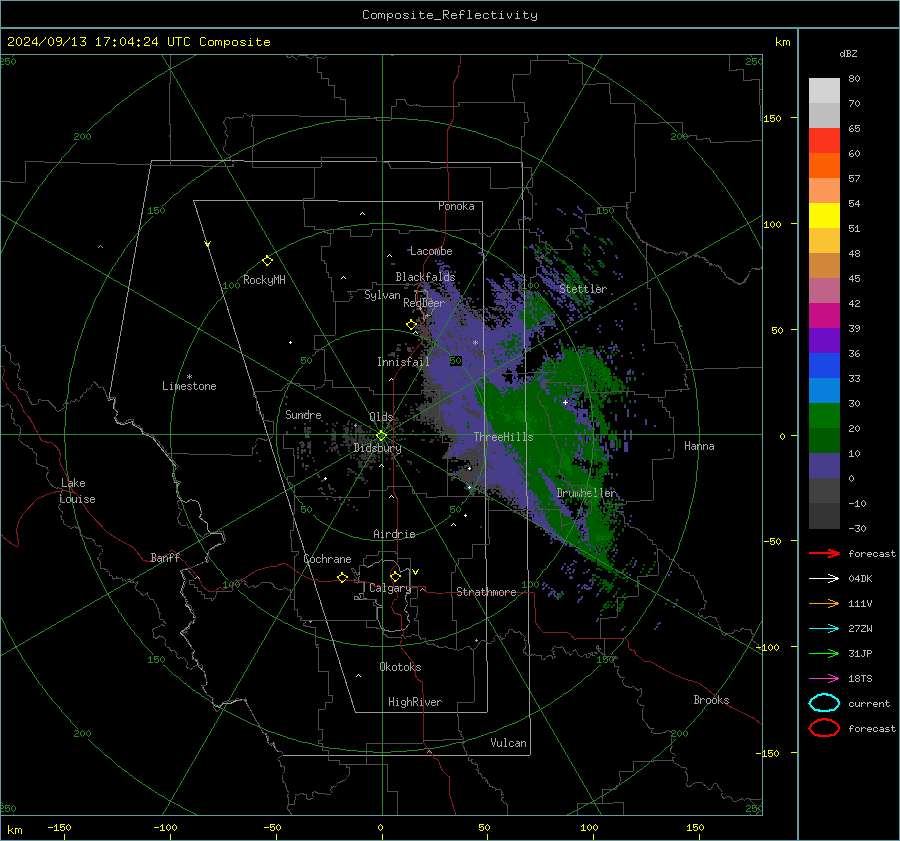Click the Drumheller city label
The width and height of the screenshot is (900, 841).
(x=586, y=493)
